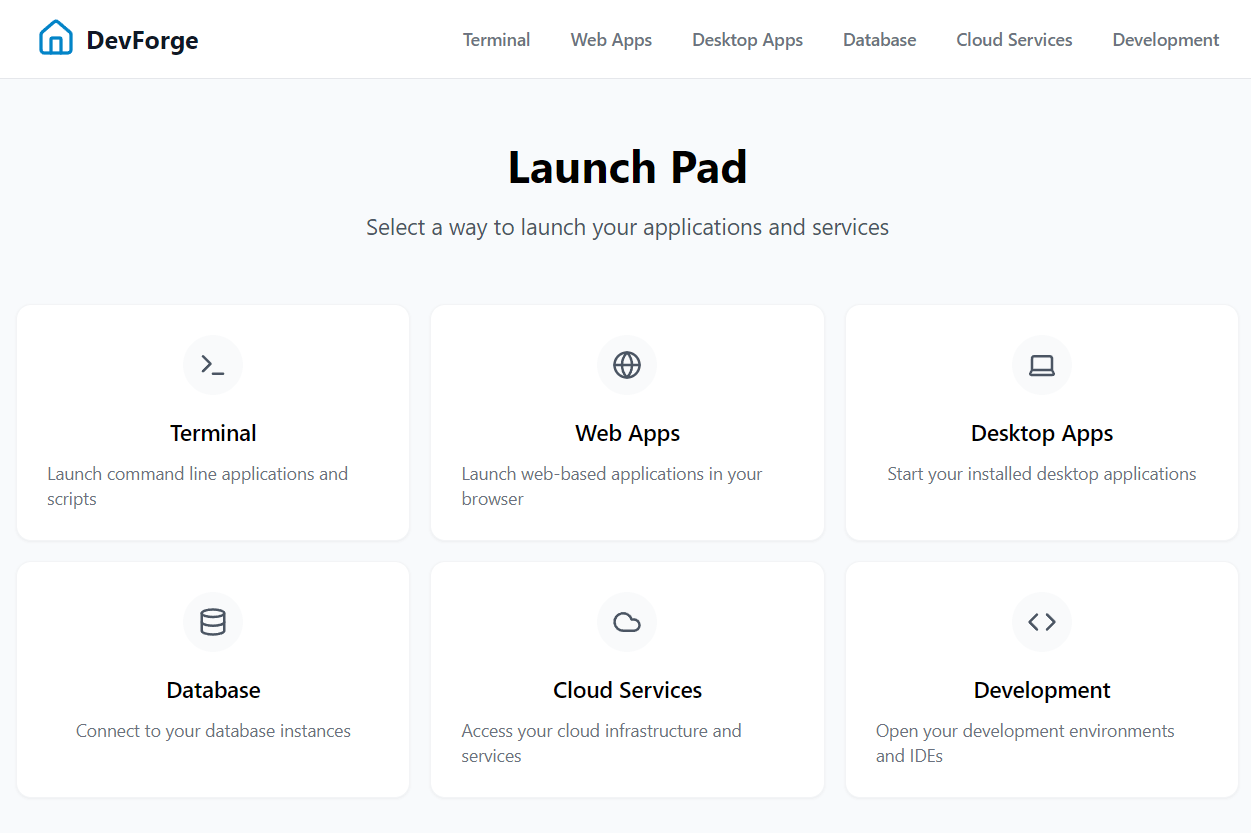1251x833 pixels.
Task: Click the Terminal prompt icon on its card
Action: 213,365
